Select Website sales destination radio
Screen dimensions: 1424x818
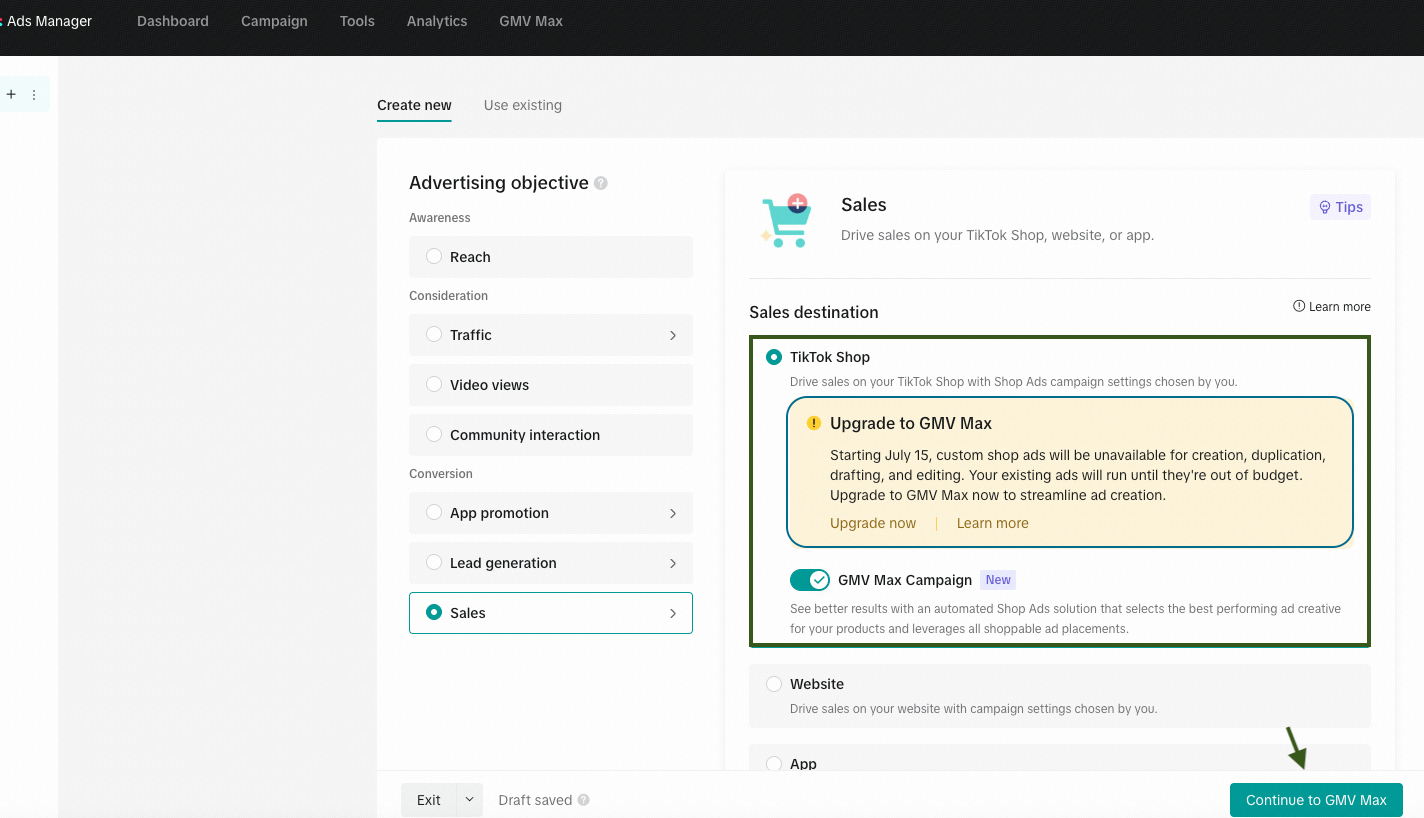click(774, 684)
